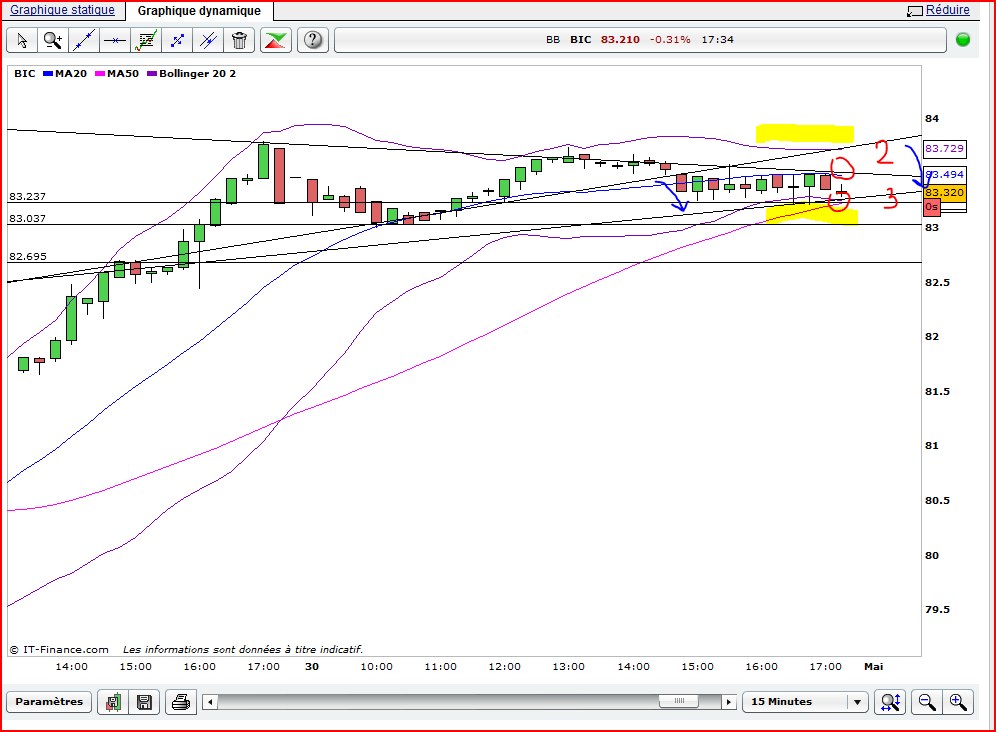This screenshot has height=732, width=996.
Task: Click the 82.695 horizontal line label
Action: 27,257
